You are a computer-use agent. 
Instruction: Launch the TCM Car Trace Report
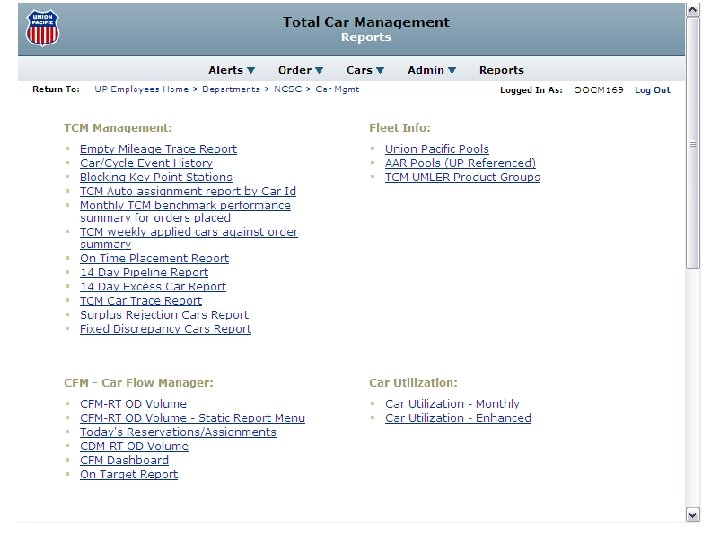(x=141, y=301)
